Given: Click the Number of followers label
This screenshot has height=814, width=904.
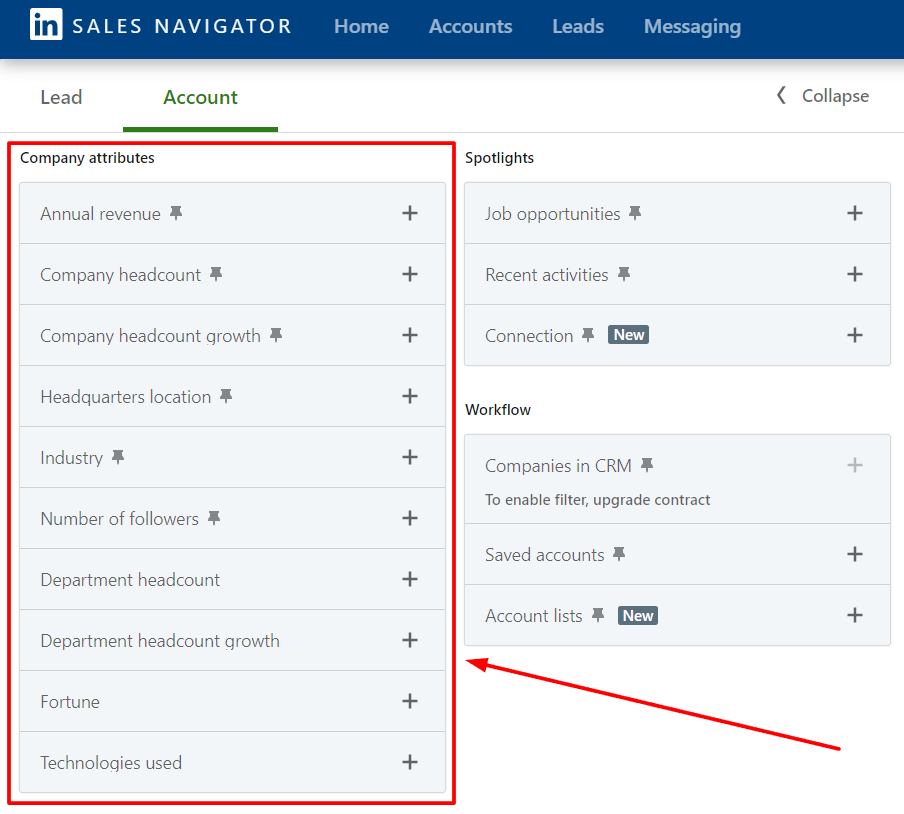Looking at the screenshot, I should tap(119, 519).
